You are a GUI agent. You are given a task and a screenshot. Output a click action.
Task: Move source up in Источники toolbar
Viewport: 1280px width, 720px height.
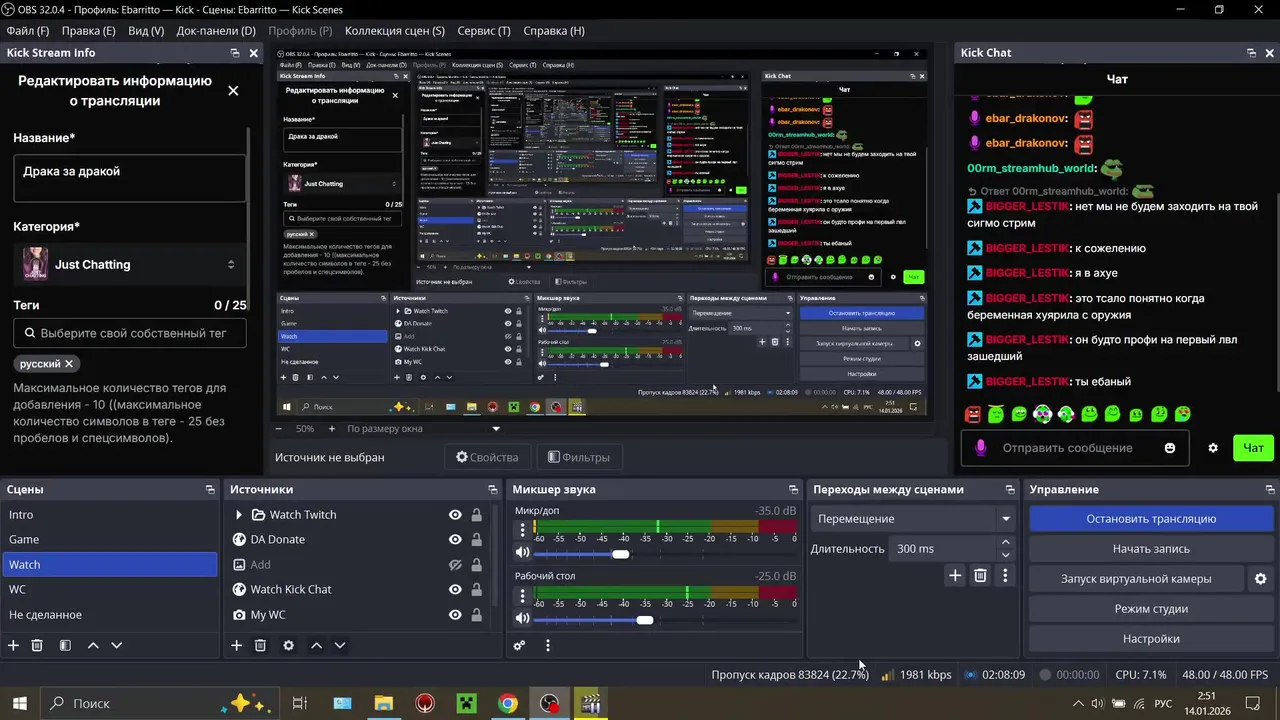[x=317, y=645]
